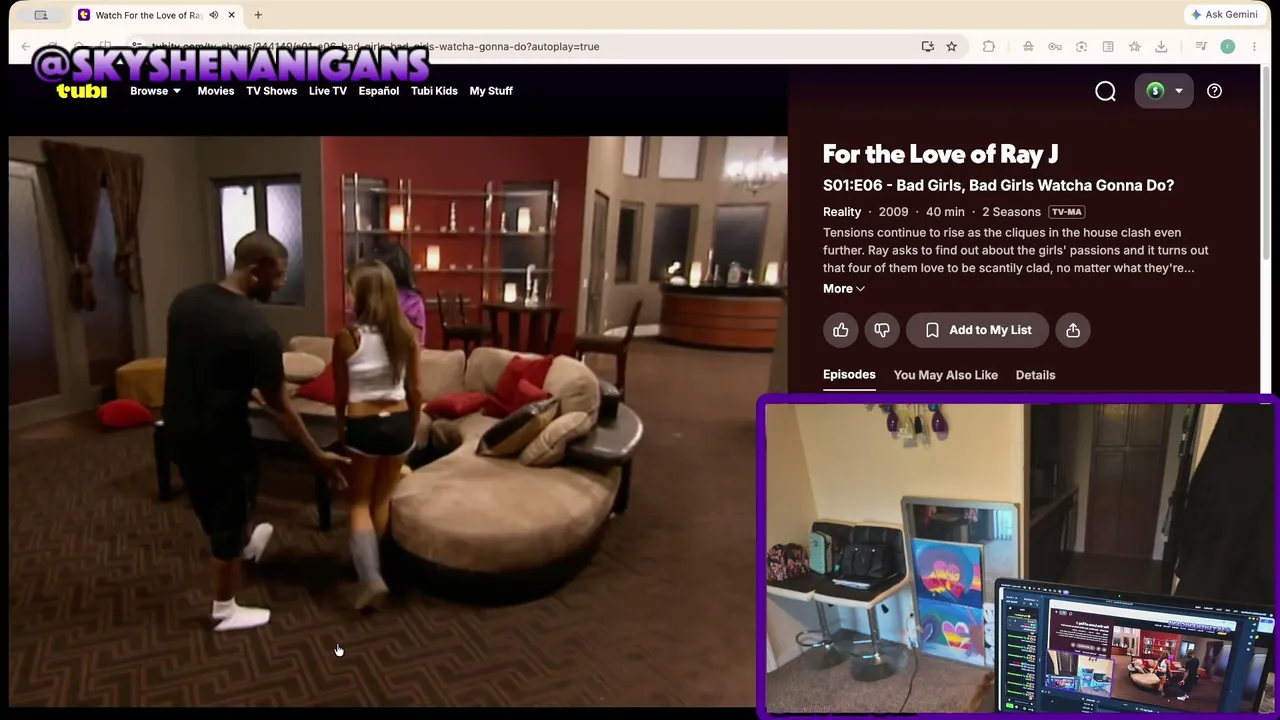The width and height of the screenshot is (1280, 720).
Task: Click the TV-MA rating badge
Action: [x=1067, y=212]
